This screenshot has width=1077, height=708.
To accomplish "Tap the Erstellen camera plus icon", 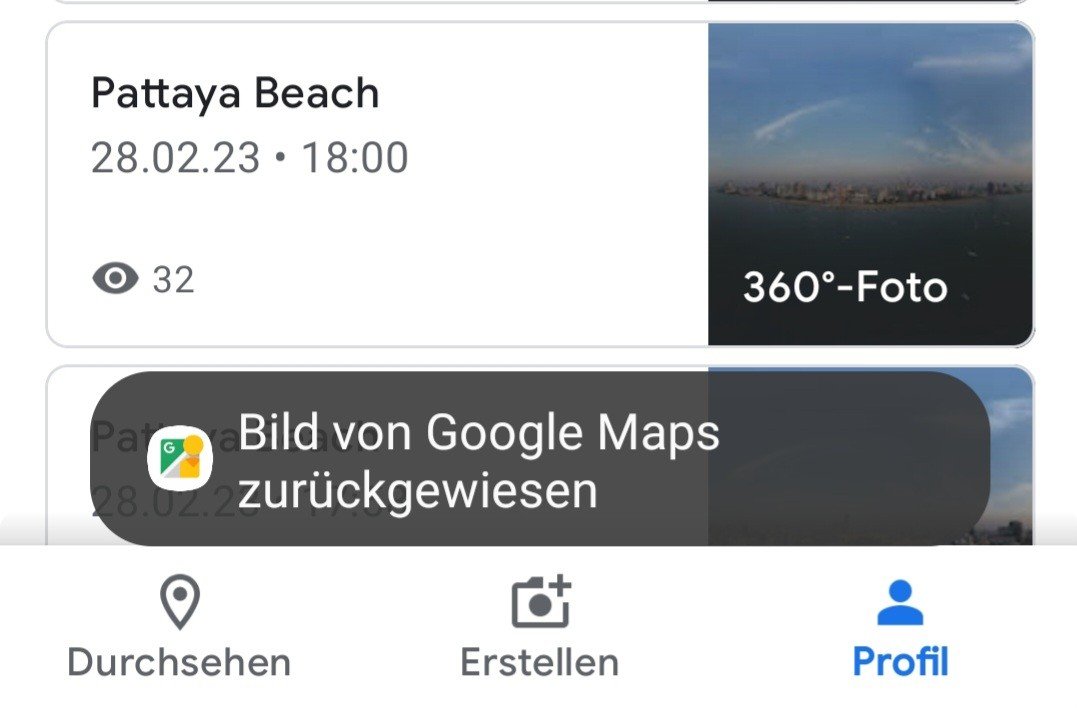I will click(x=541, y=602).
